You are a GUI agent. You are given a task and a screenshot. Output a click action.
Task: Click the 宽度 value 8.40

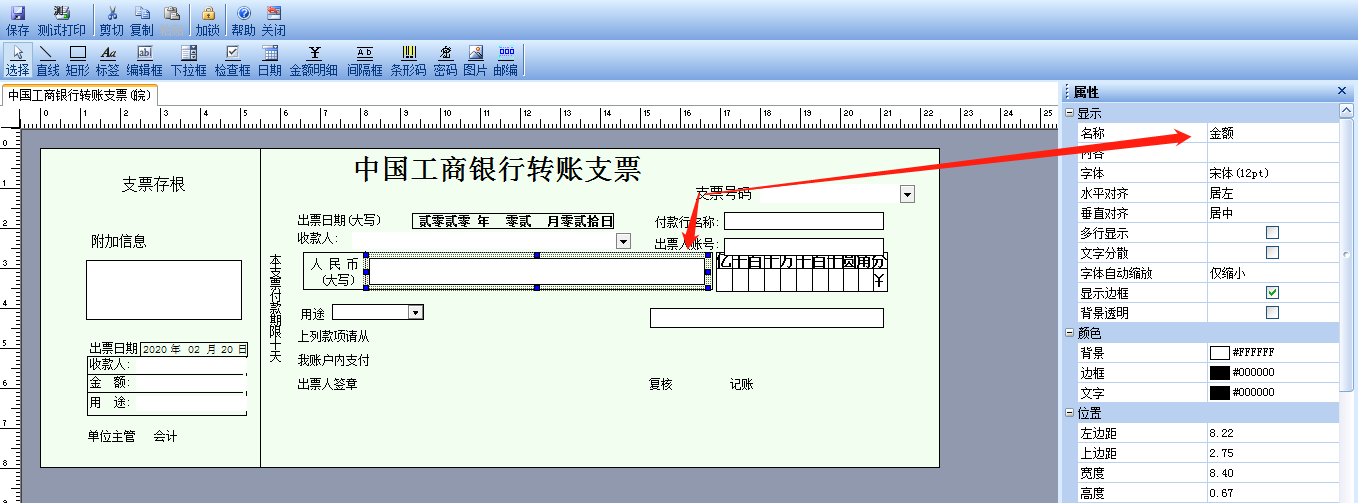1272,473
